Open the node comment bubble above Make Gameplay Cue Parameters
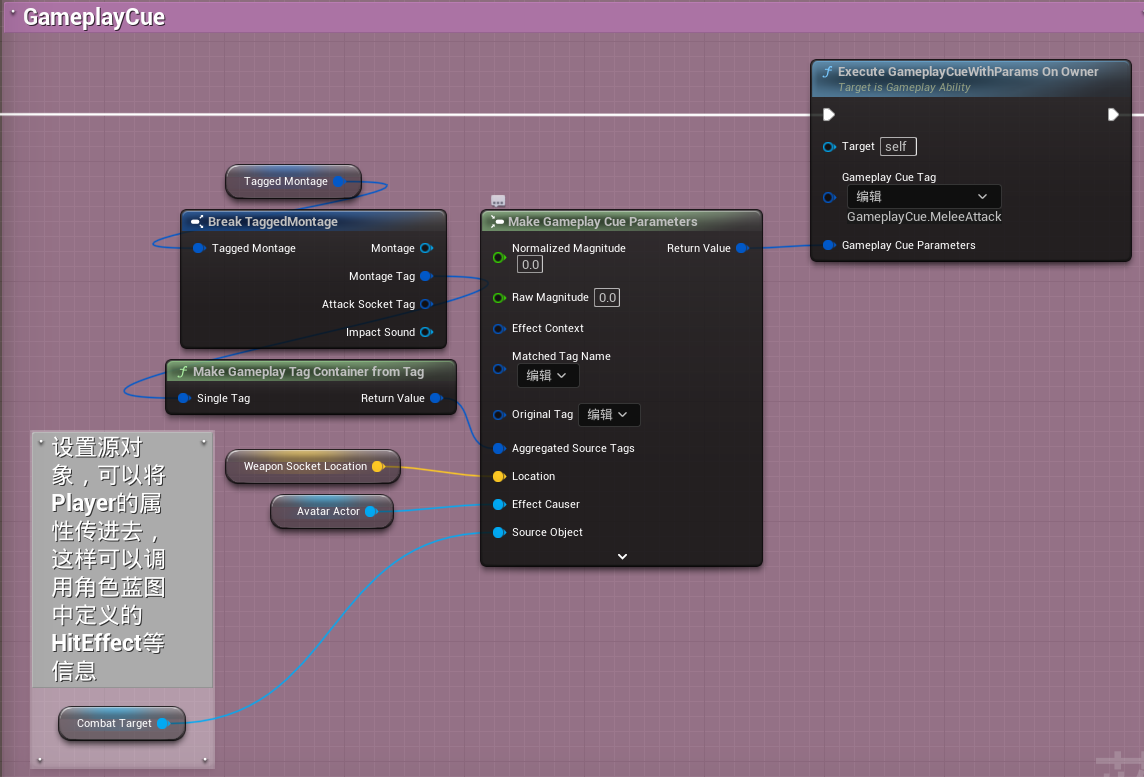This screenshot has height=777, width=1144. pos(498,201)
